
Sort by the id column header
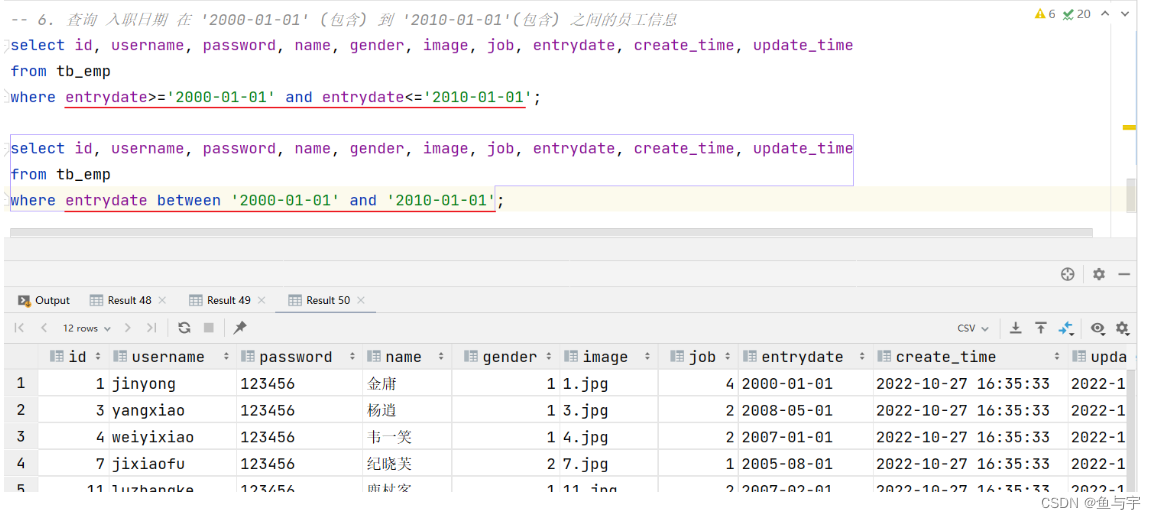click(74, 357)
